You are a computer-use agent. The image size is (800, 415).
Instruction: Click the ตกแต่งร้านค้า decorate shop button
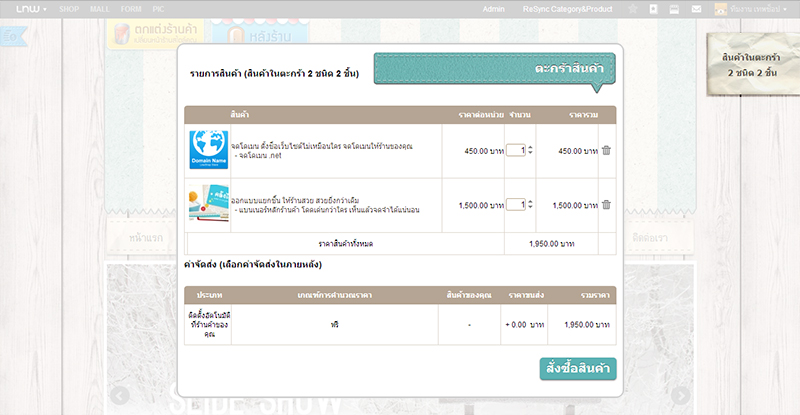tap(155, 34)
